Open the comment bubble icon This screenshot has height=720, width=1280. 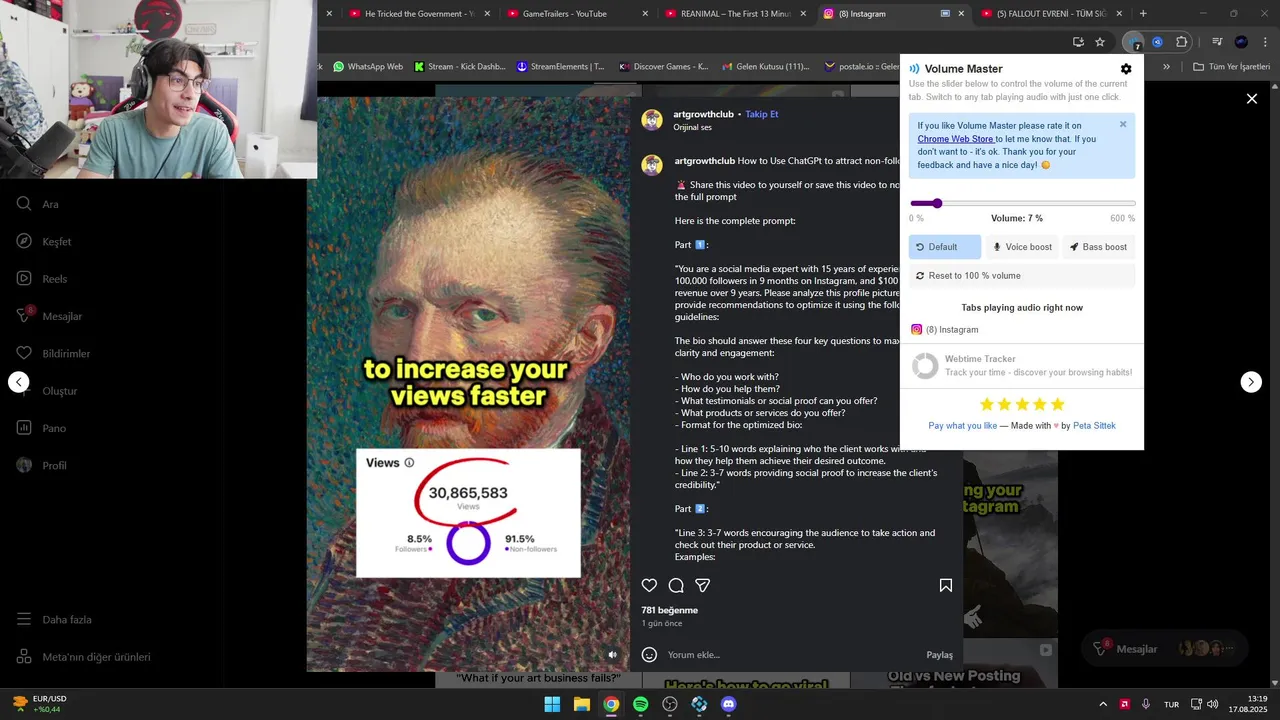tap(676, 586)
